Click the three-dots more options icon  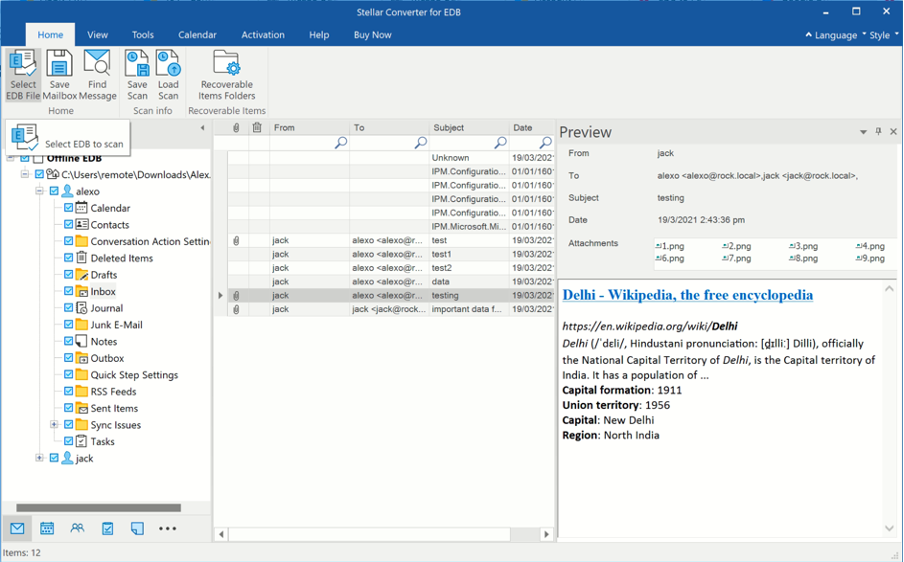pos(167,528)
